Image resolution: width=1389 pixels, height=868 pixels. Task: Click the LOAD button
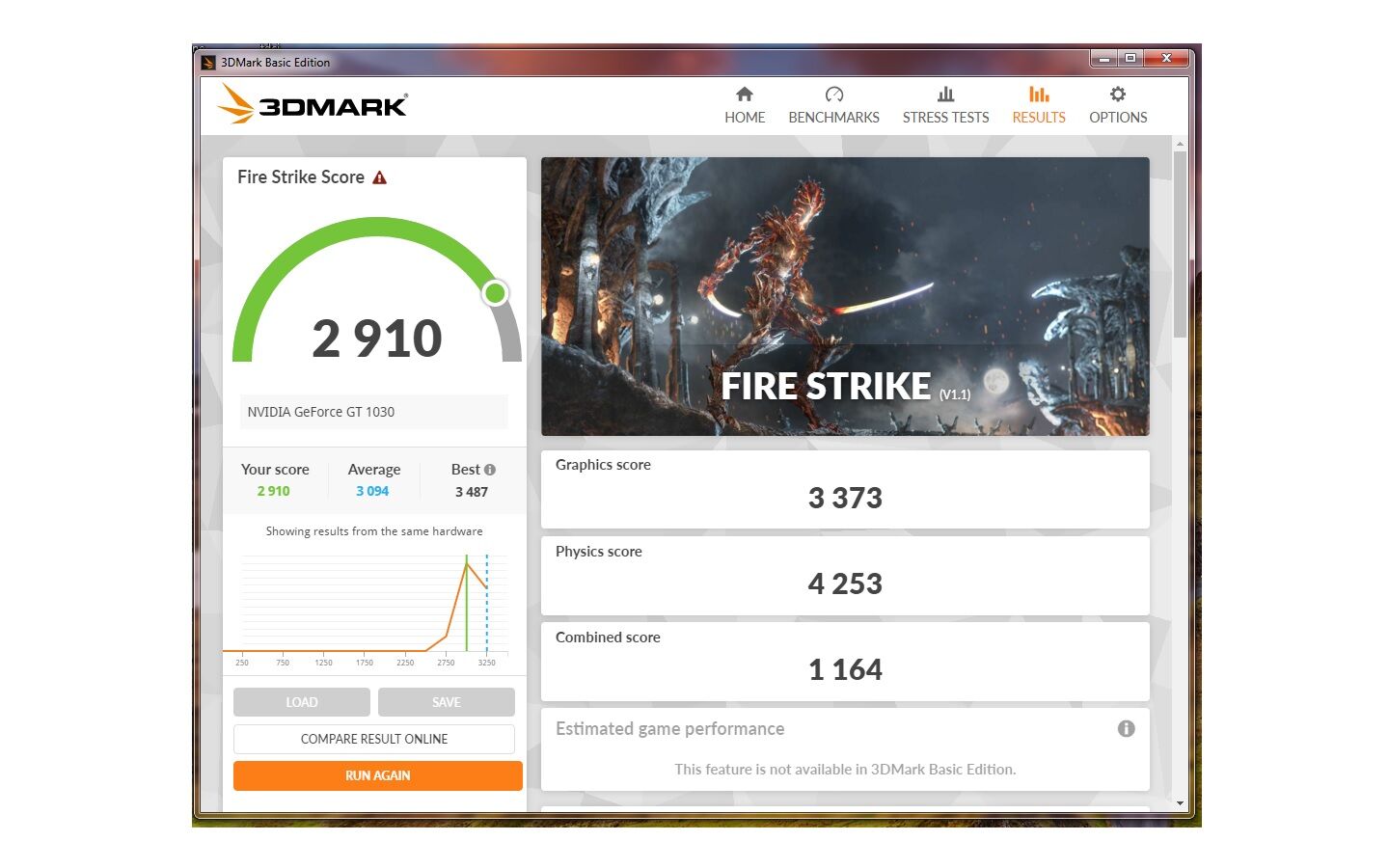click(302, 702)
